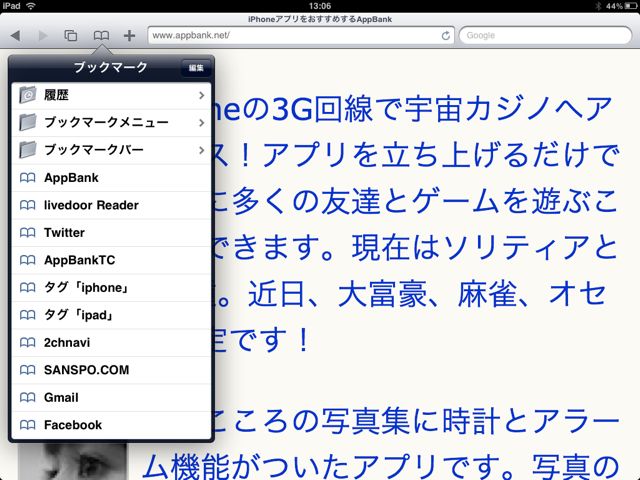Viewport: 640px width, 480px height.
Task: Open the 履歴 history folder
Action: tap(111, 96)
